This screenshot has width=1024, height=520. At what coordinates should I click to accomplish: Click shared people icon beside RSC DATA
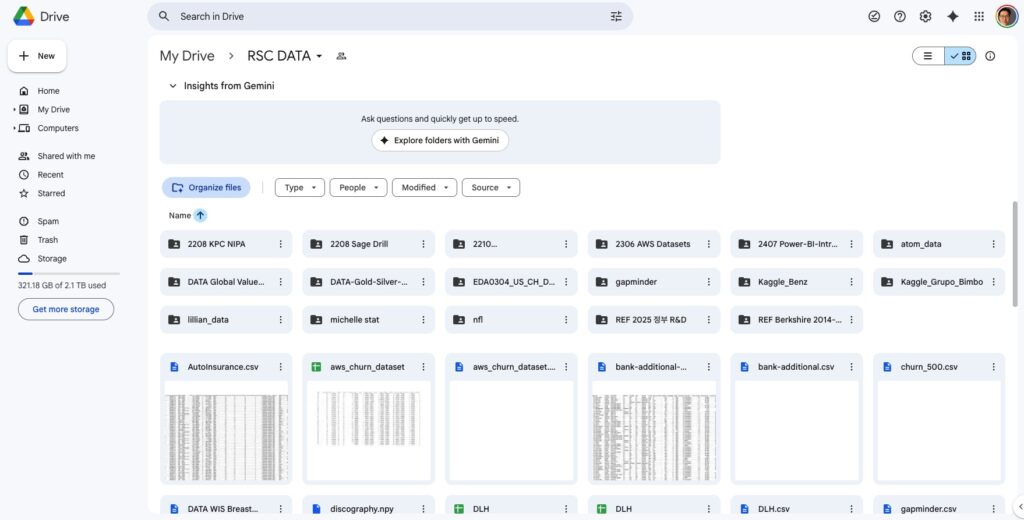pyautogui.click(x=341, y=56)
